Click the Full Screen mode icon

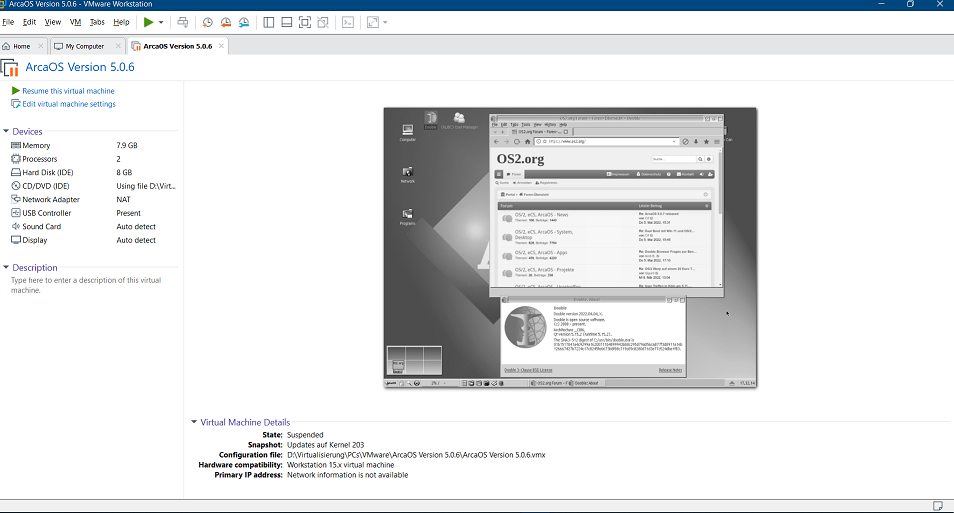tap(305, 23)
